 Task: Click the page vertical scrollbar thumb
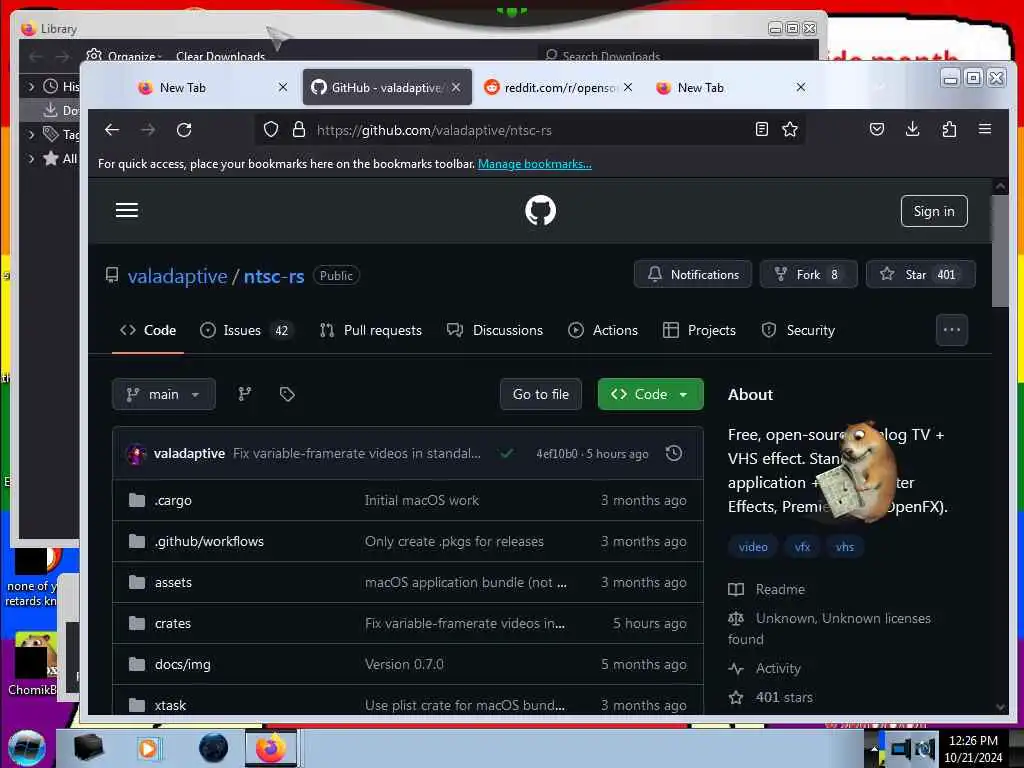tap(999, 250)
